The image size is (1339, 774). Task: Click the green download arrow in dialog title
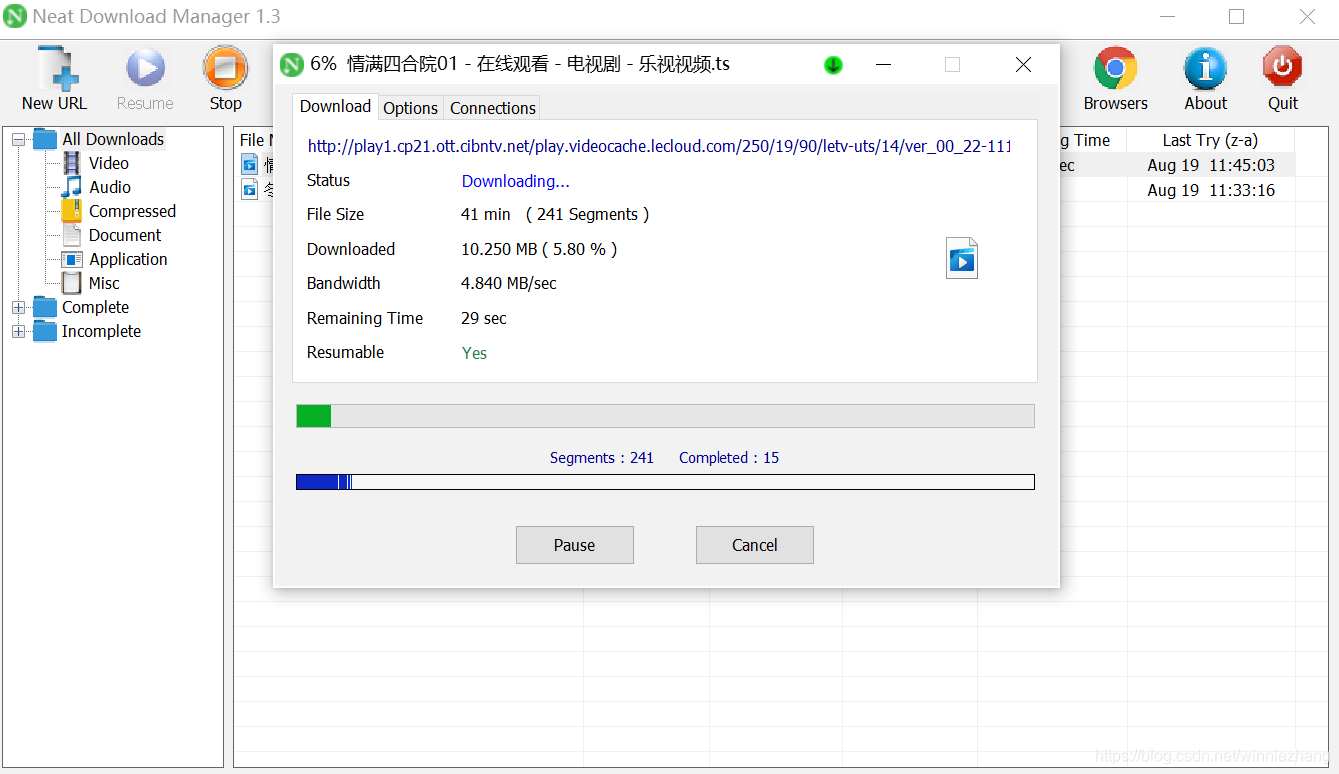(833, 65)
